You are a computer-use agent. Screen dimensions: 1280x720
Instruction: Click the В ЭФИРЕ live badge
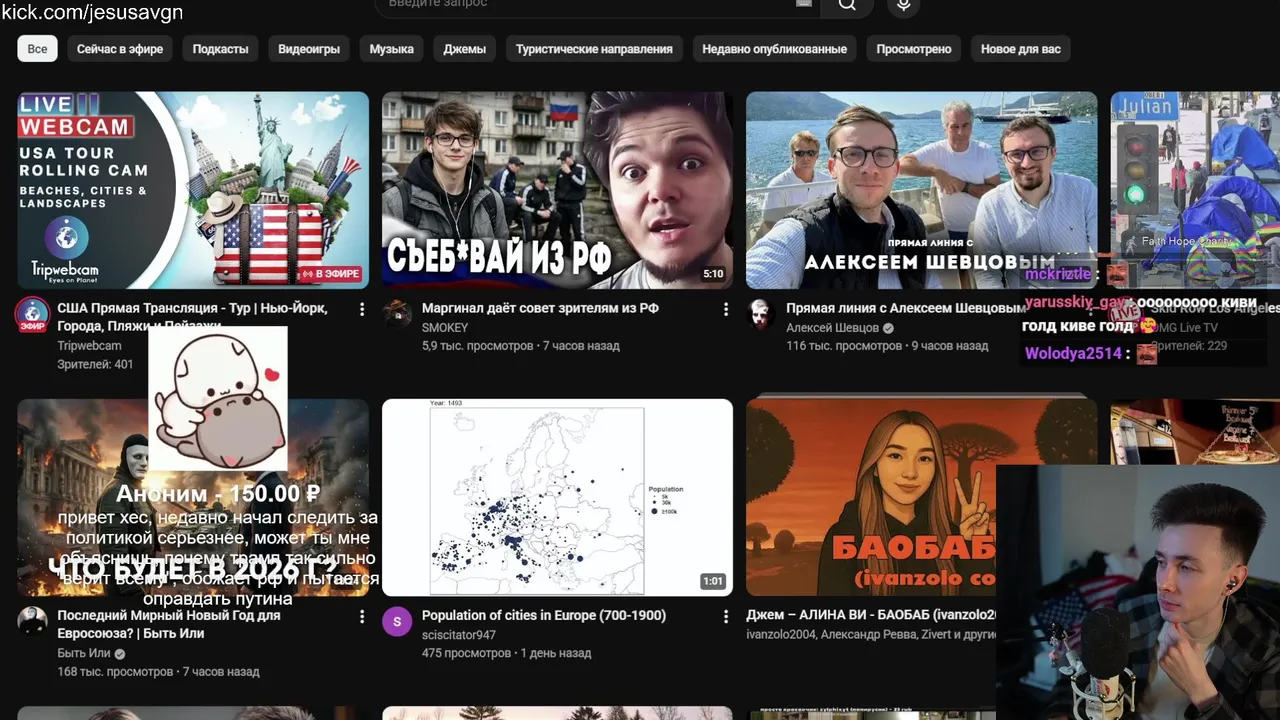click(x=330, y=274)
